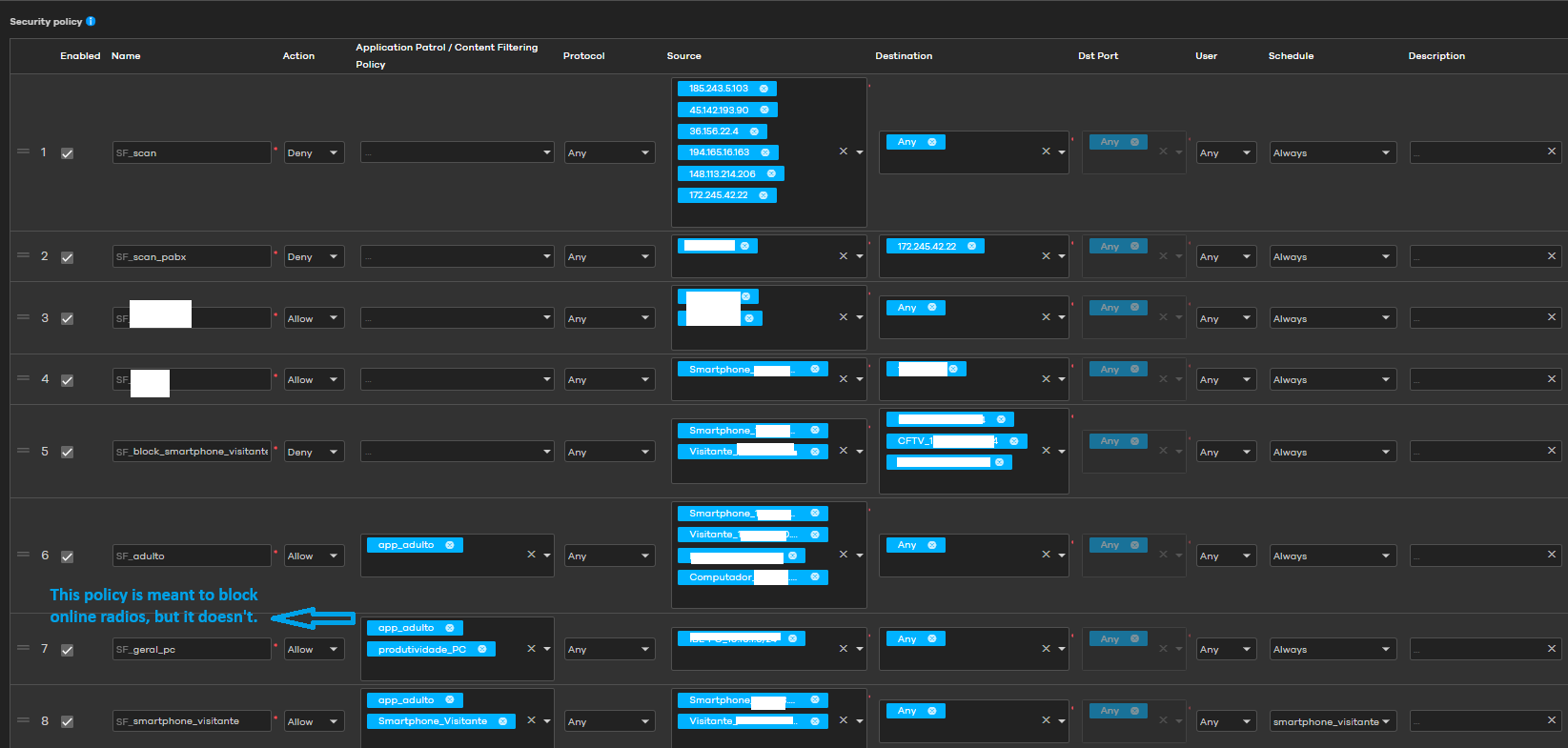The height and width of the screenshot is (748, 1568).
Task: Remove 172.245.42.22 from SF_scan source
Action: [763, 195]
